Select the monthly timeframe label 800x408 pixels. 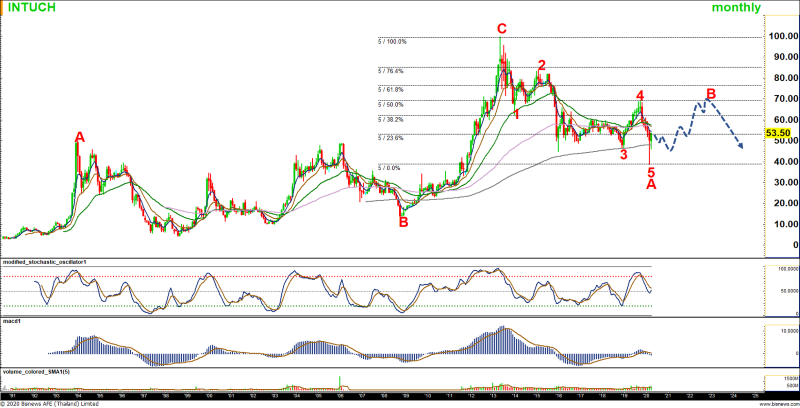[736, 8]
